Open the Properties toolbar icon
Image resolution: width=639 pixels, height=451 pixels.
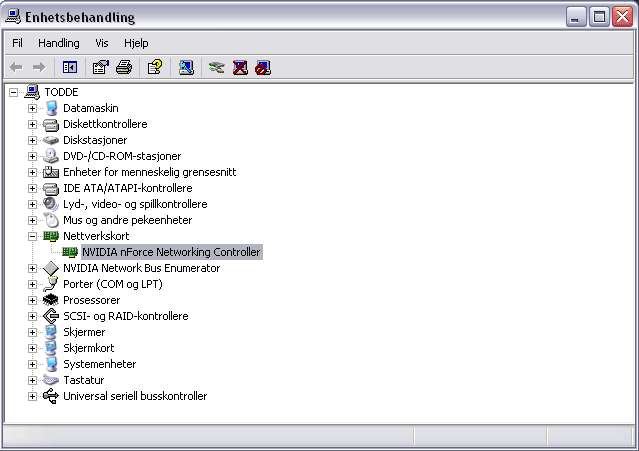(101, 67)
